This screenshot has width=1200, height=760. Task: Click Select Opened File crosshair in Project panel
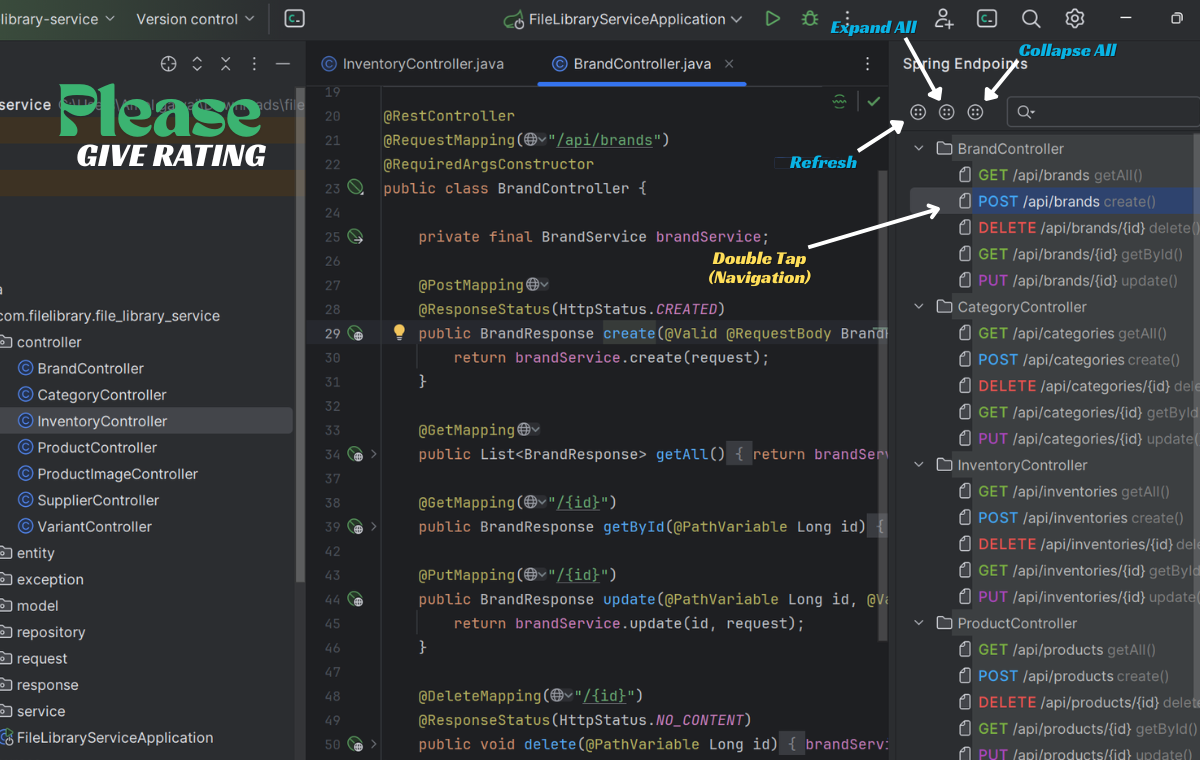coord(169,64)
